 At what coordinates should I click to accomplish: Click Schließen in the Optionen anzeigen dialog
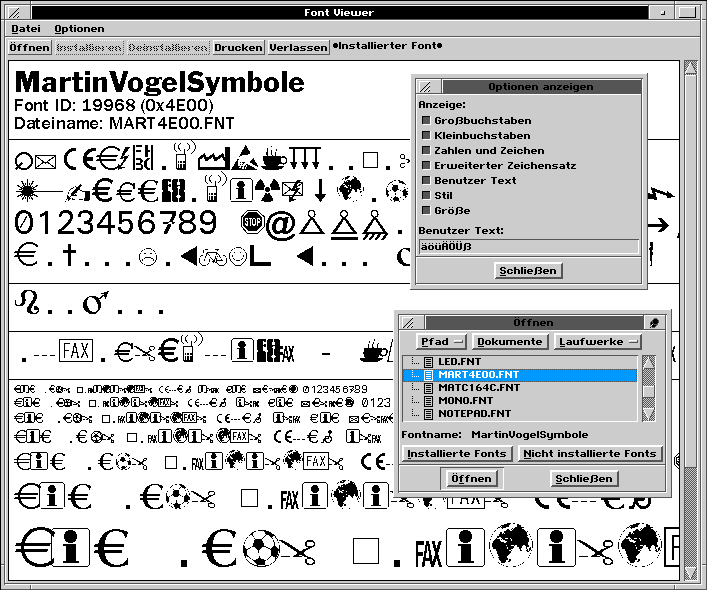(528, 270)
